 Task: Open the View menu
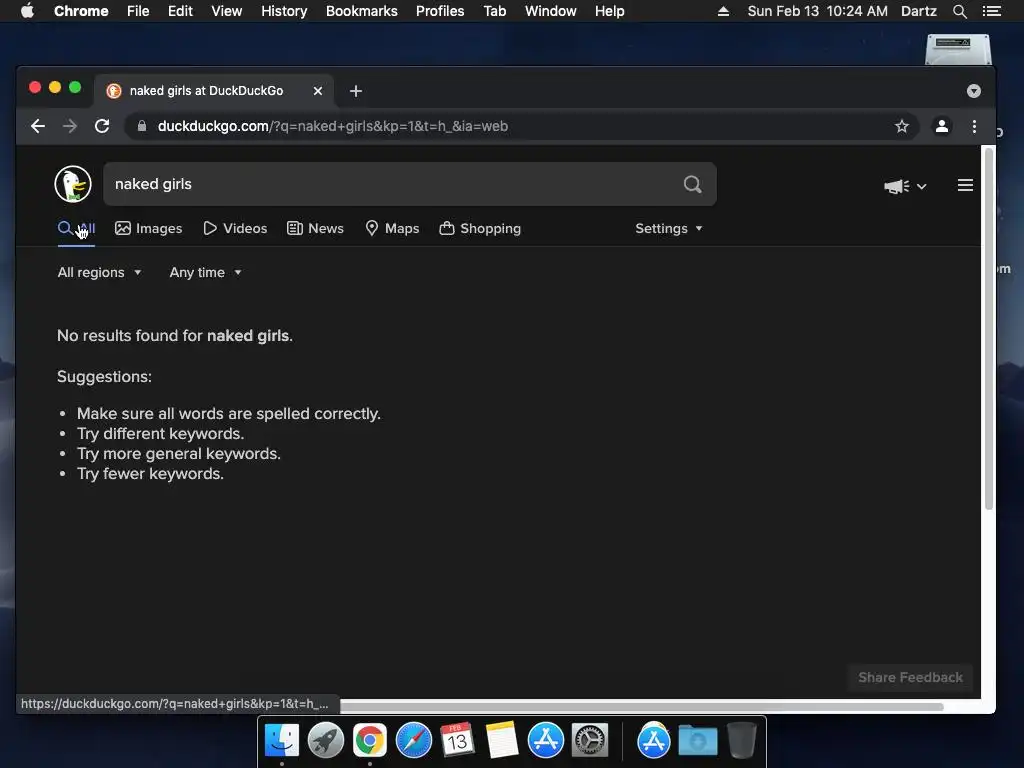point(227,11)
